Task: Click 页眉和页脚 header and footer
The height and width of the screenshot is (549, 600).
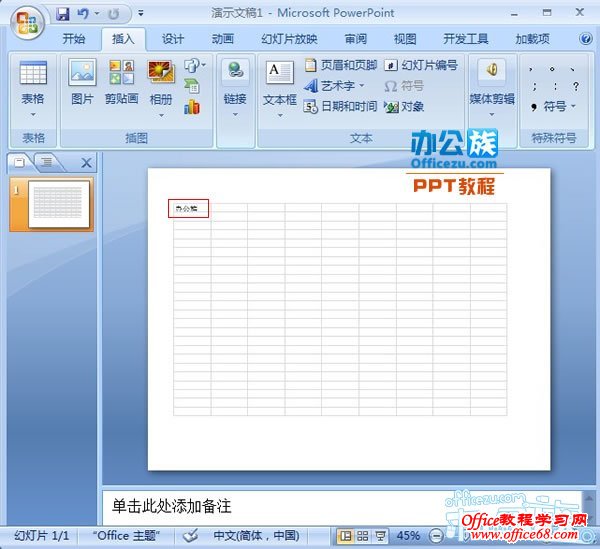Action: click(x=341, y=65)
